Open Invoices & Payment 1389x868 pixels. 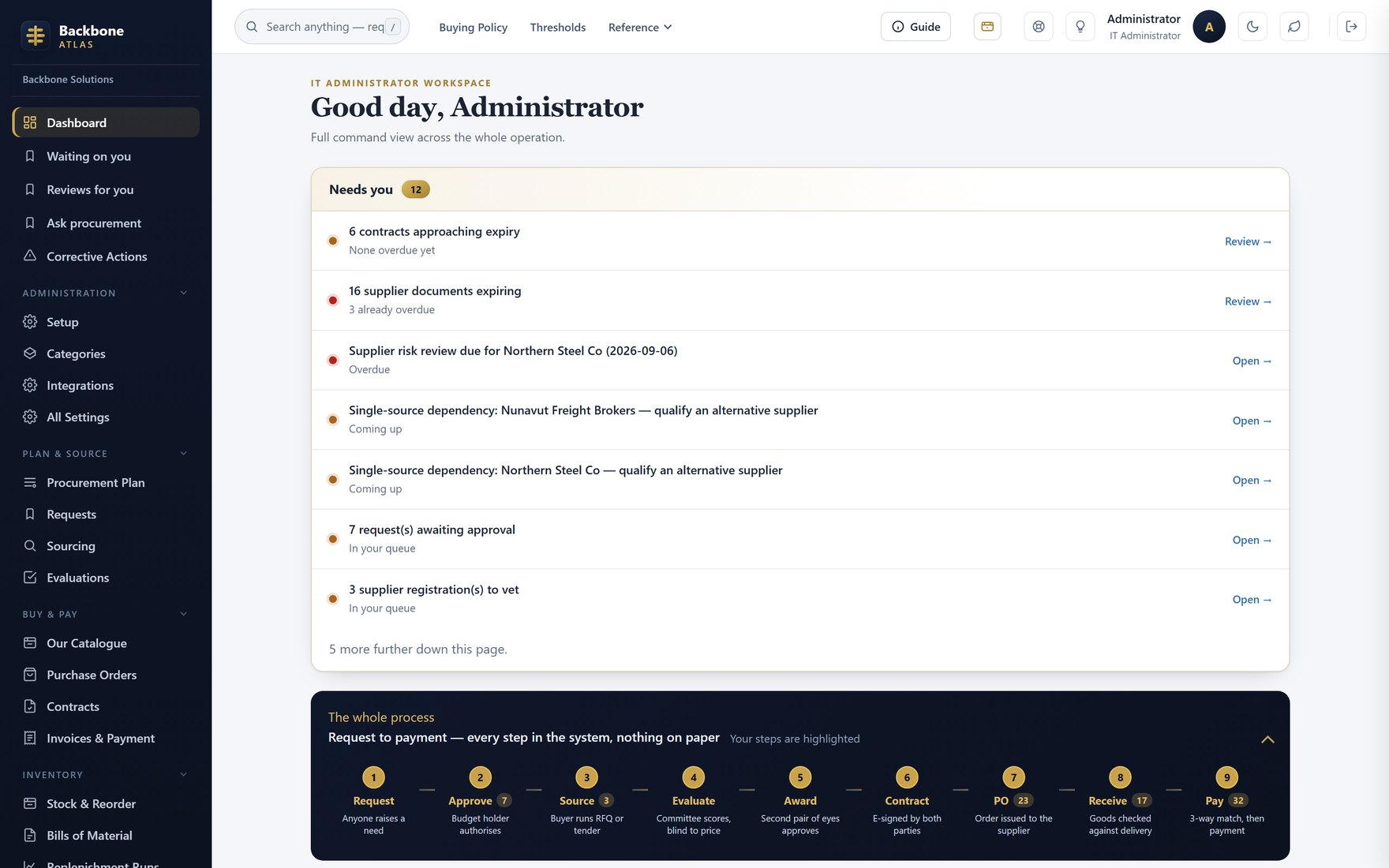coord(106,738)
